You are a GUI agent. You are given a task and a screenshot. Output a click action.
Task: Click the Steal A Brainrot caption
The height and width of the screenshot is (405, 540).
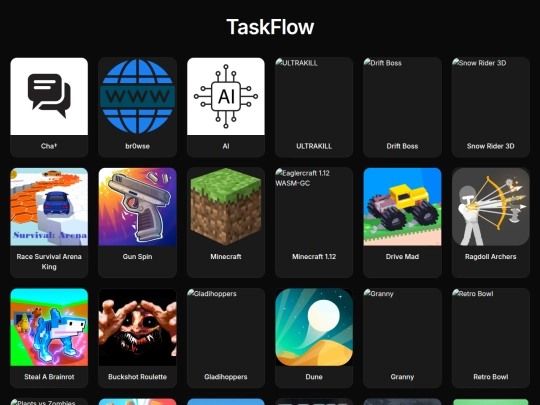(49, 377)
